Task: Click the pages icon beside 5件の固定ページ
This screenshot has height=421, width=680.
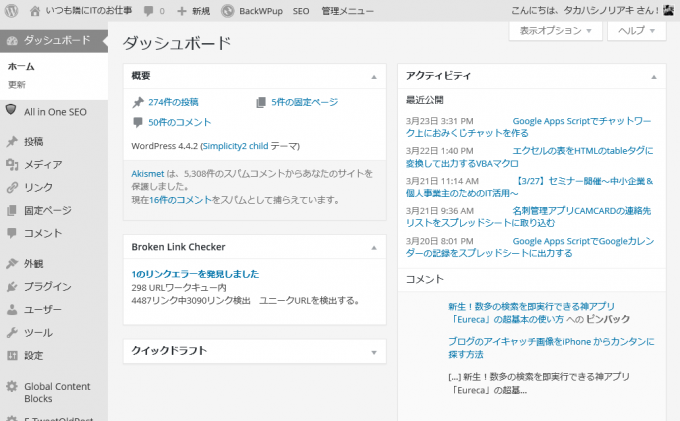Action: click(x=261, y=102)
